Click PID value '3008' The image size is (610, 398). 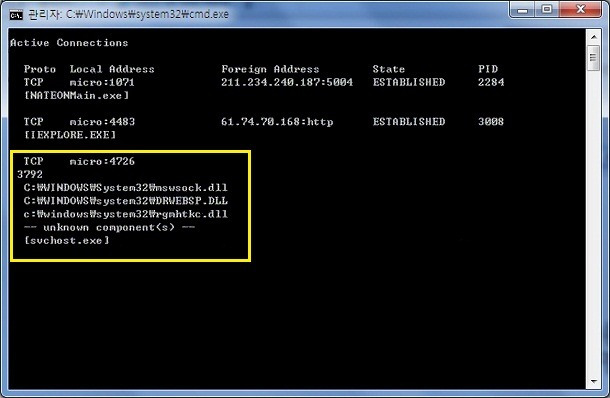click(x=491, y=122)
